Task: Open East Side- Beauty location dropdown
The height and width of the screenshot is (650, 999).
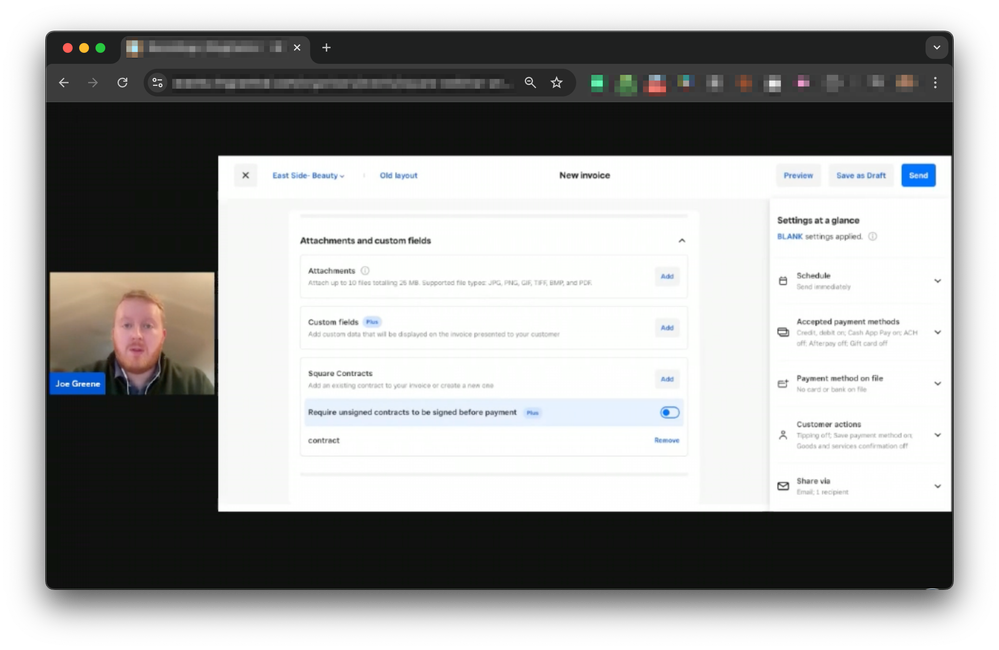Action: point(308,176)
